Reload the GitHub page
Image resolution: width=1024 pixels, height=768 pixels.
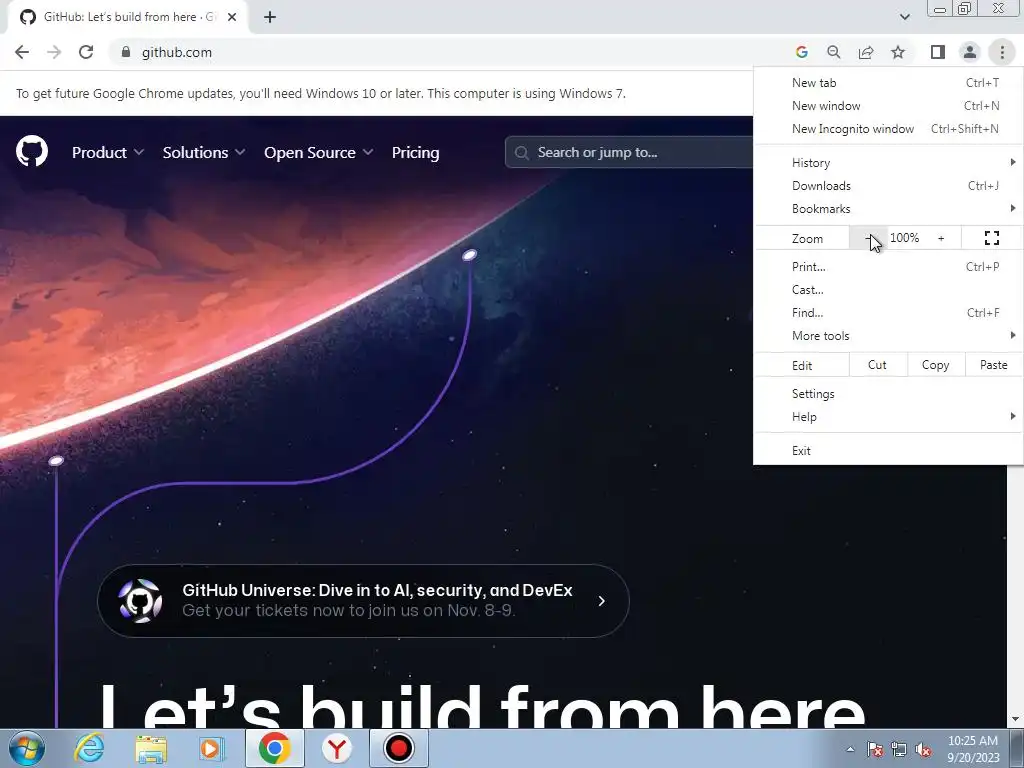86,52
